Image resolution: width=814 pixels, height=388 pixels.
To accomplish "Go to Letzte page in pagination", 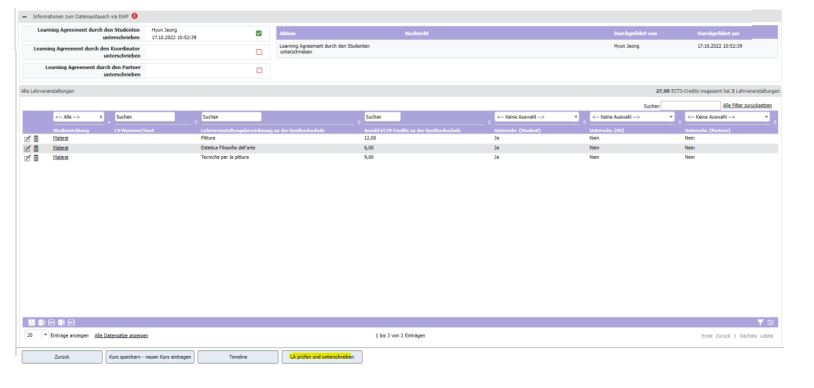I will click(x=766, y=336).
